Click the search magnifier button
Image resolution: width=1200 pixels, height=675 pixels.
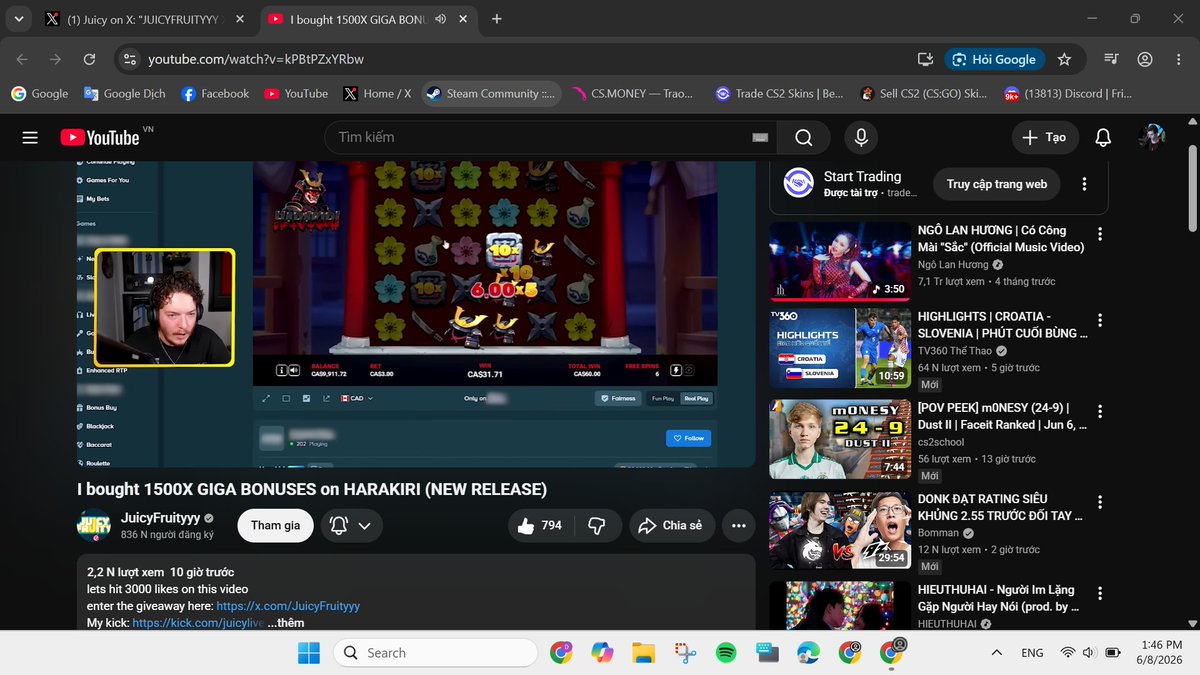click(x=804, y=137)
